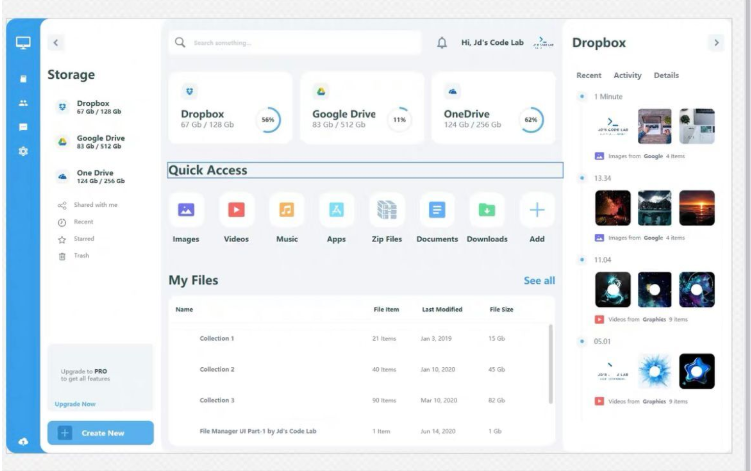Open Images quick access icon
This screenshot has height=471, width=751.
pos(186,210)
